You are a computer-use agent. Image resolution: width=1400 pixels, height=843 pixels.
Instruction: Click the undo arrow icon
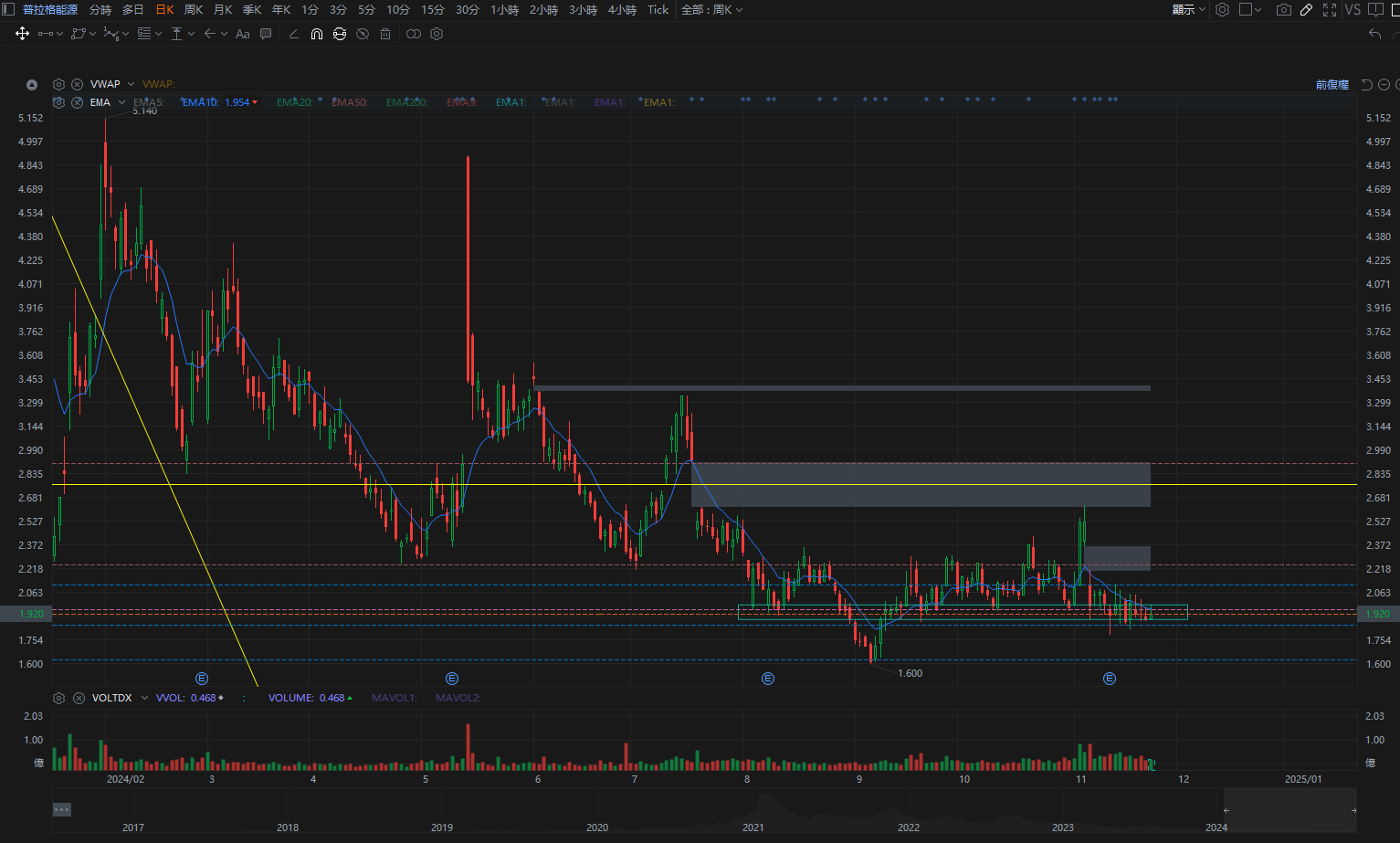pos(1374,34)
